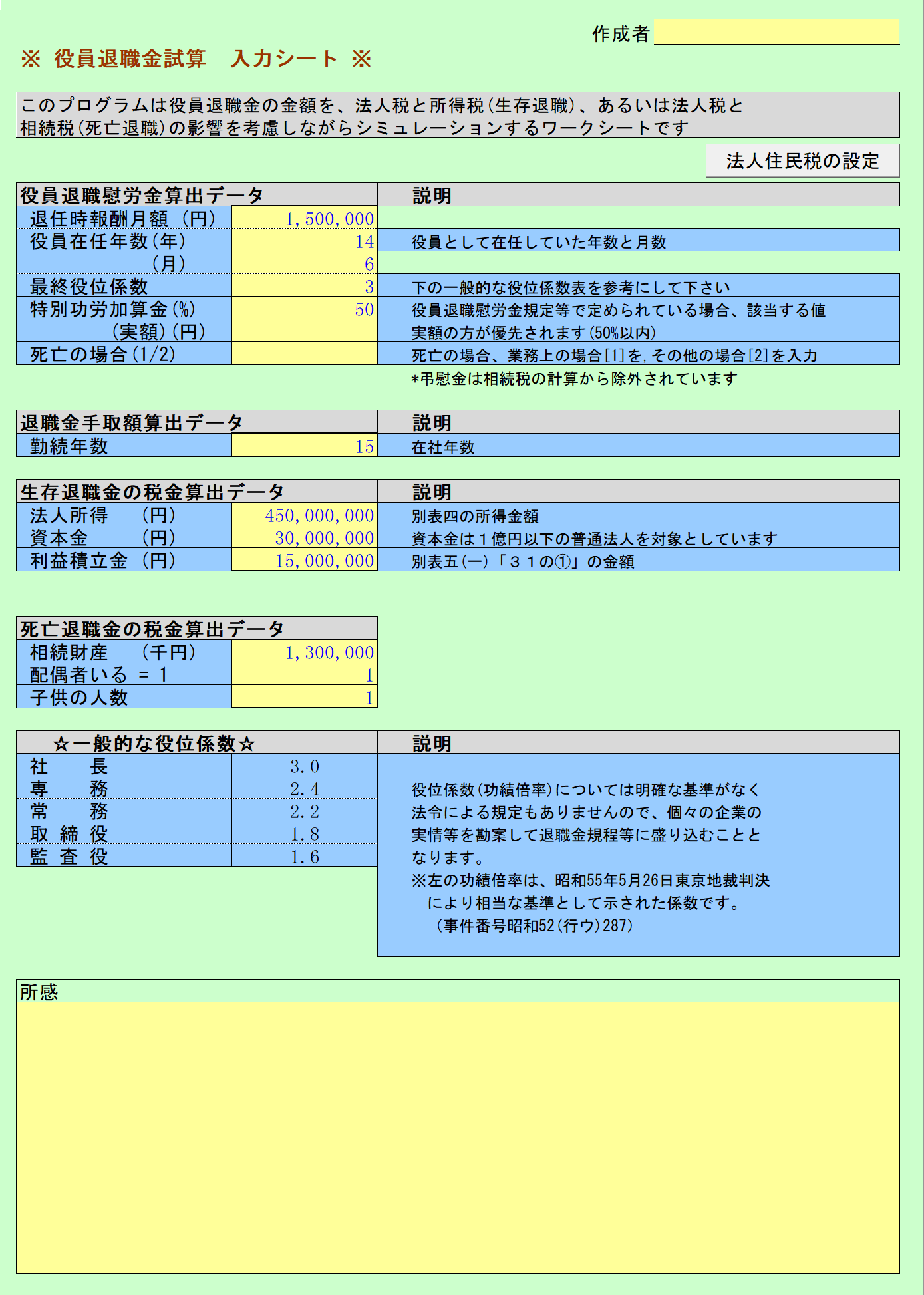The height and width of the screenshot is (1295, 924).
Task: Click the large 所感 comment area
Action: point(458,1137)
